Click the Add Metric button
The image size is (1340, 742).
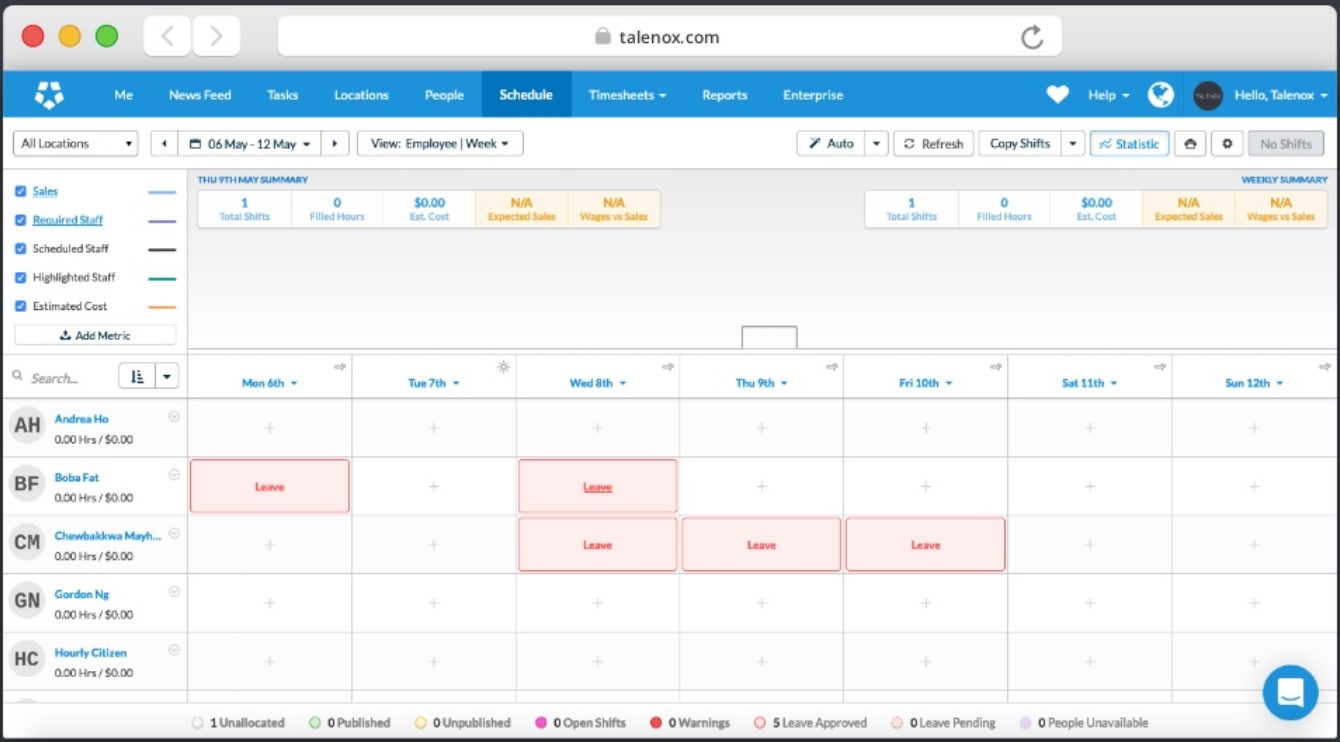95,335
